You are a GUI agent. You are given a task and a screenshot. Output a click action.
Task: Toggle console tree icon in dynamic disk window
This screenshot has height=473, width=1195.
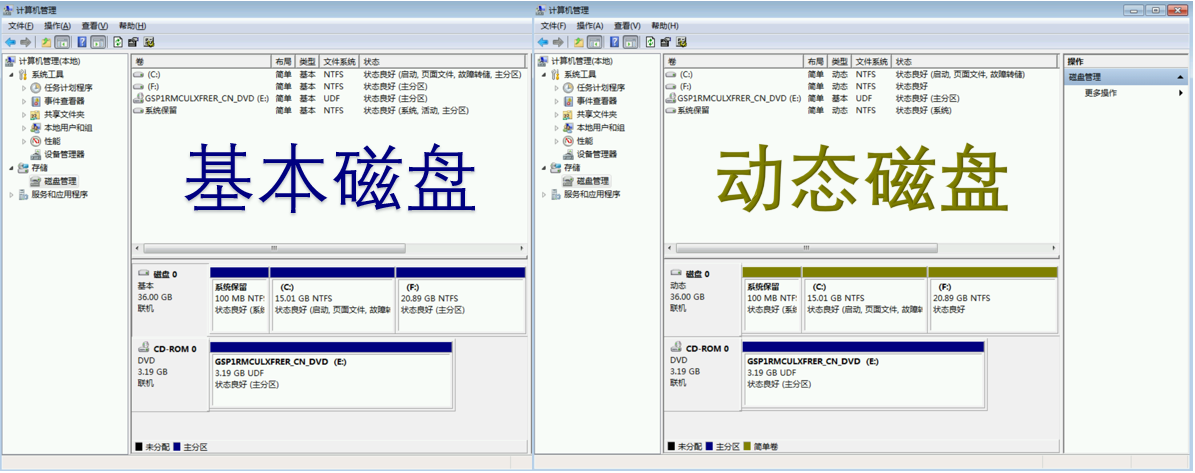pos(595,42)
